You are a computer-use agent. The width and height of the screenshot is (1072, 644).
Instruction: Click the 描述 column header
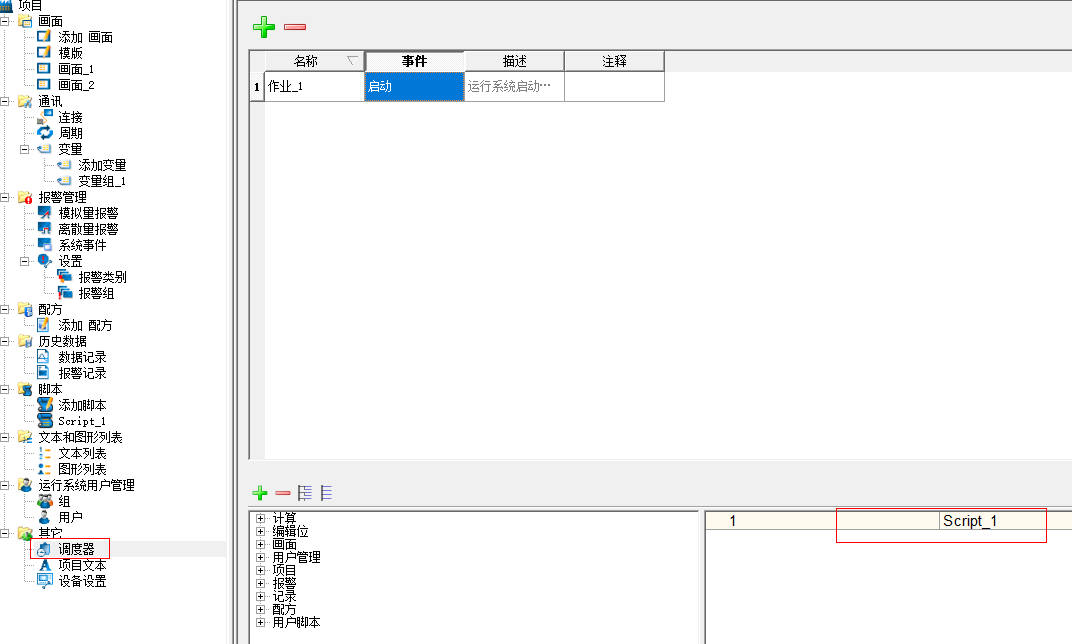coord(514,61)
